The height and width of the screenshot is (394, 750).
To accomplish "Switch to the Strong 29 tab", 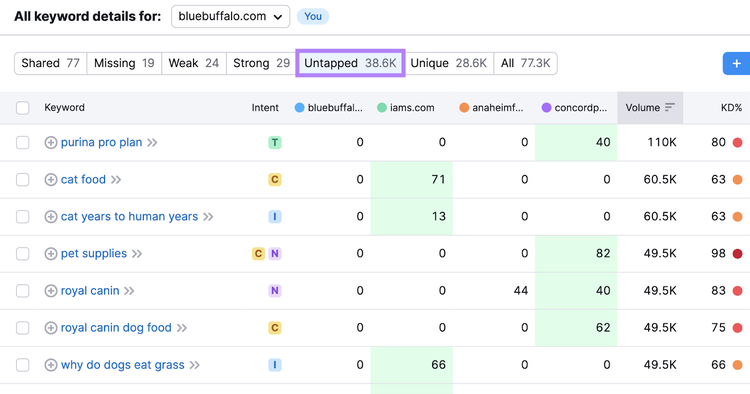I will tap(261, 63).
